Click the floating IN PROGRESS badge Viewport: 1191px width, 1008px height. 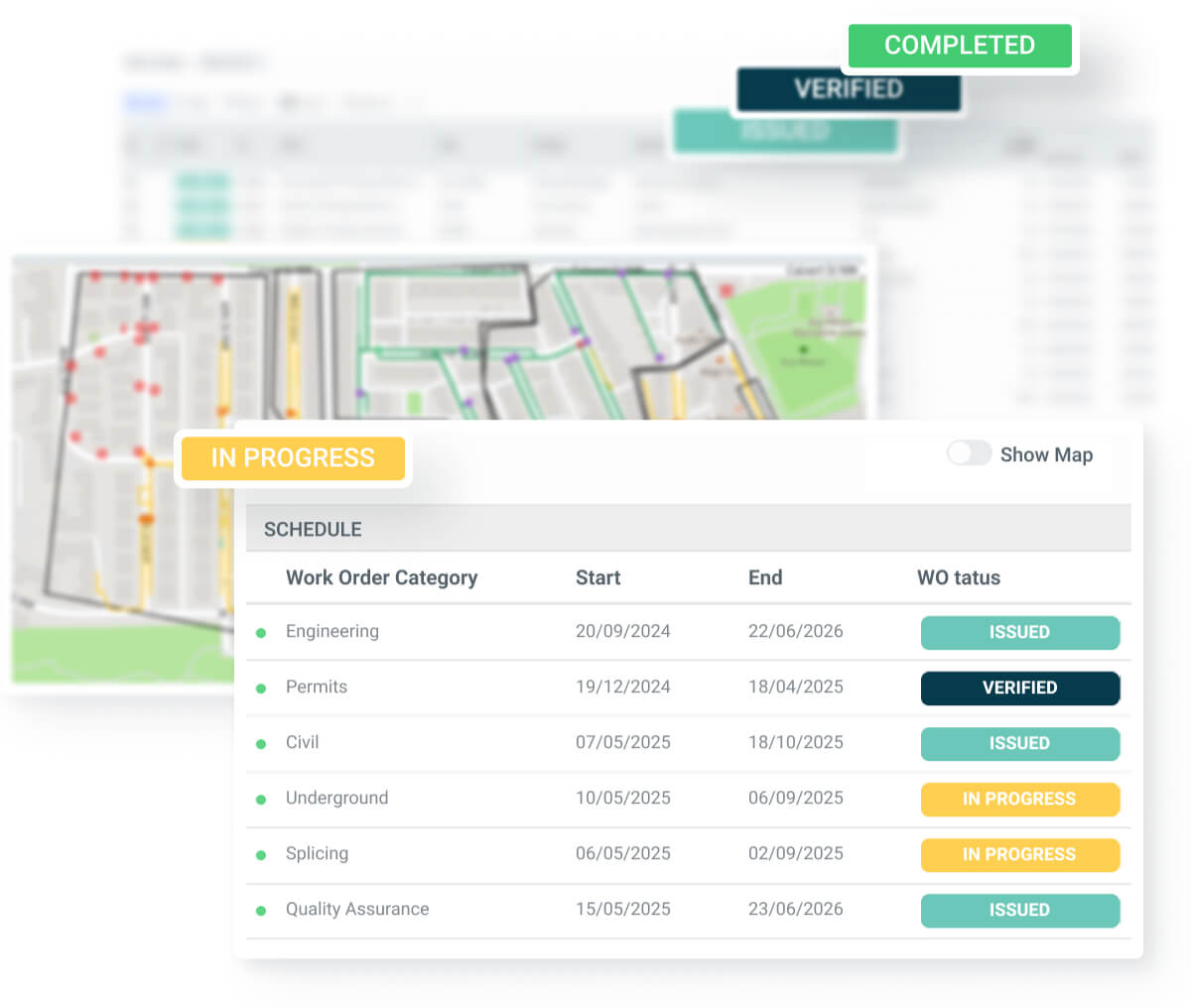pos(293,458)
